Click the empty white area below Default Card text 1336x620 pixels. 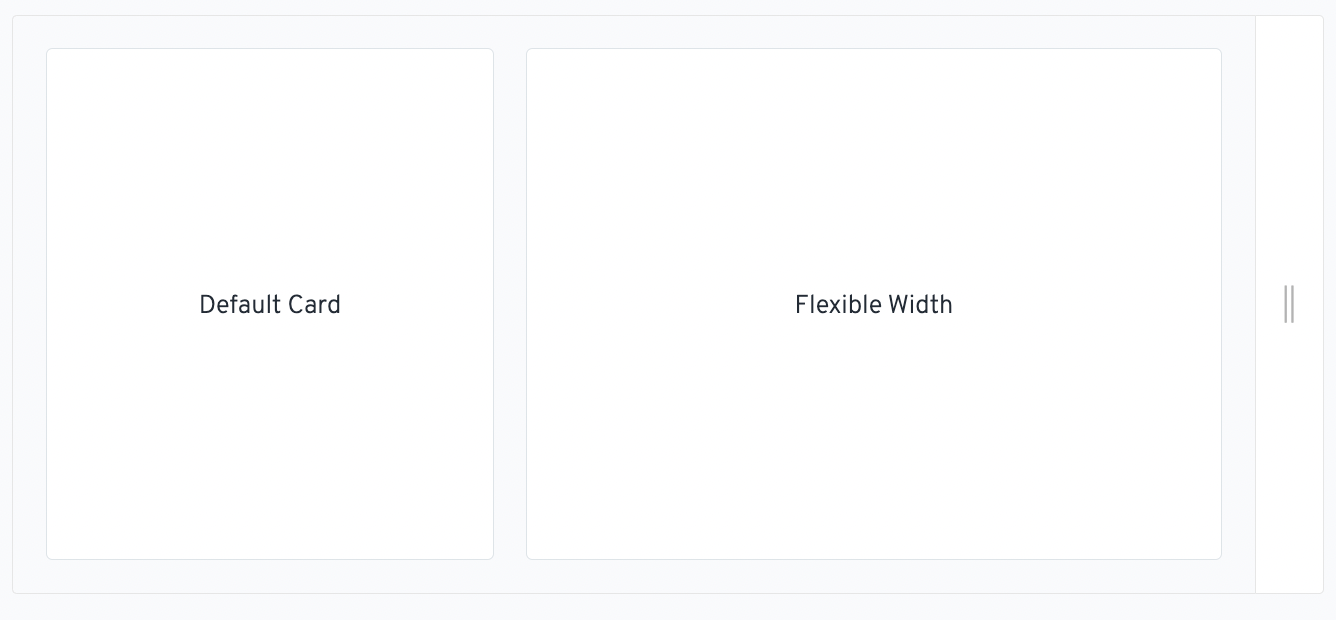click(270, 438)
